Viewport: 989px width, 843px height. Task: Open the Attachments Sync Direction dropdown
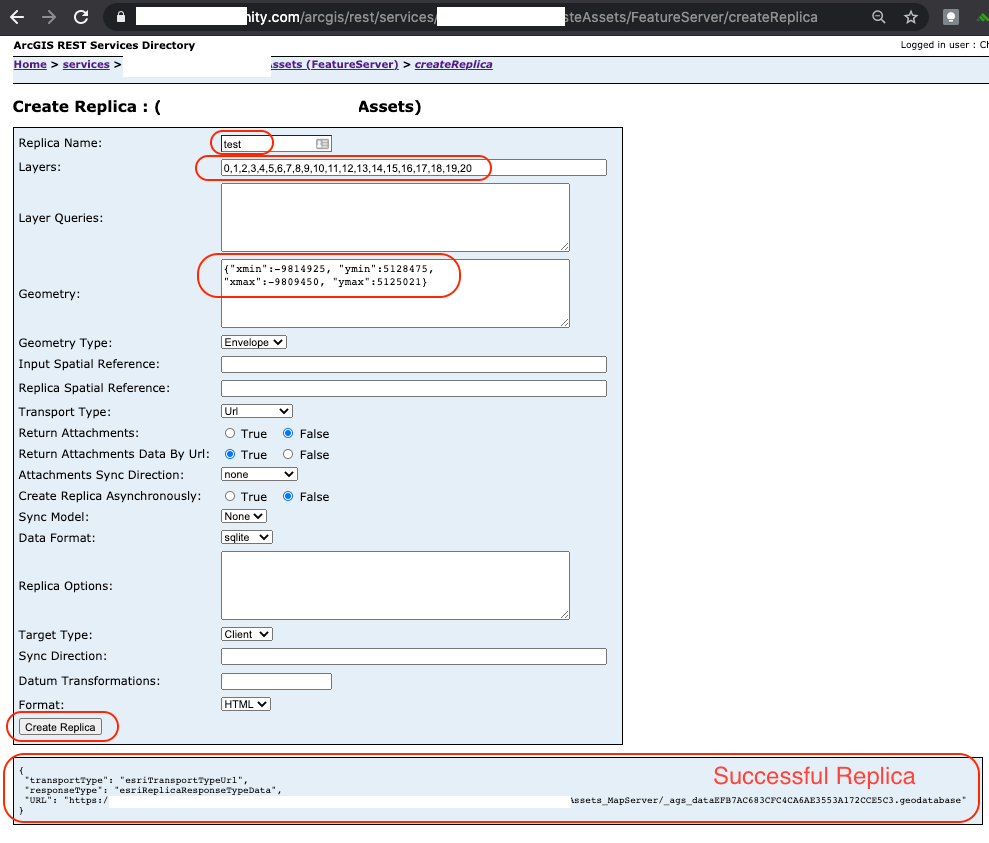[x=259, y=474]
